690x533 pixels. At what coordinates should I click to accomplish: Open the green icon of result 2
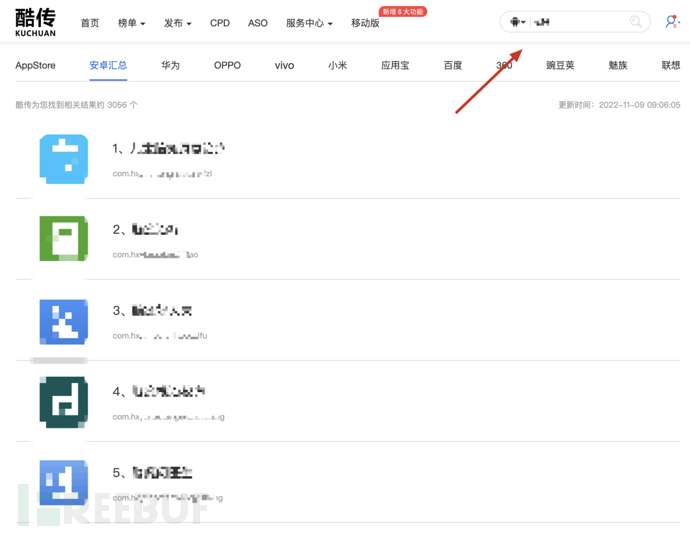click(64, 238)
